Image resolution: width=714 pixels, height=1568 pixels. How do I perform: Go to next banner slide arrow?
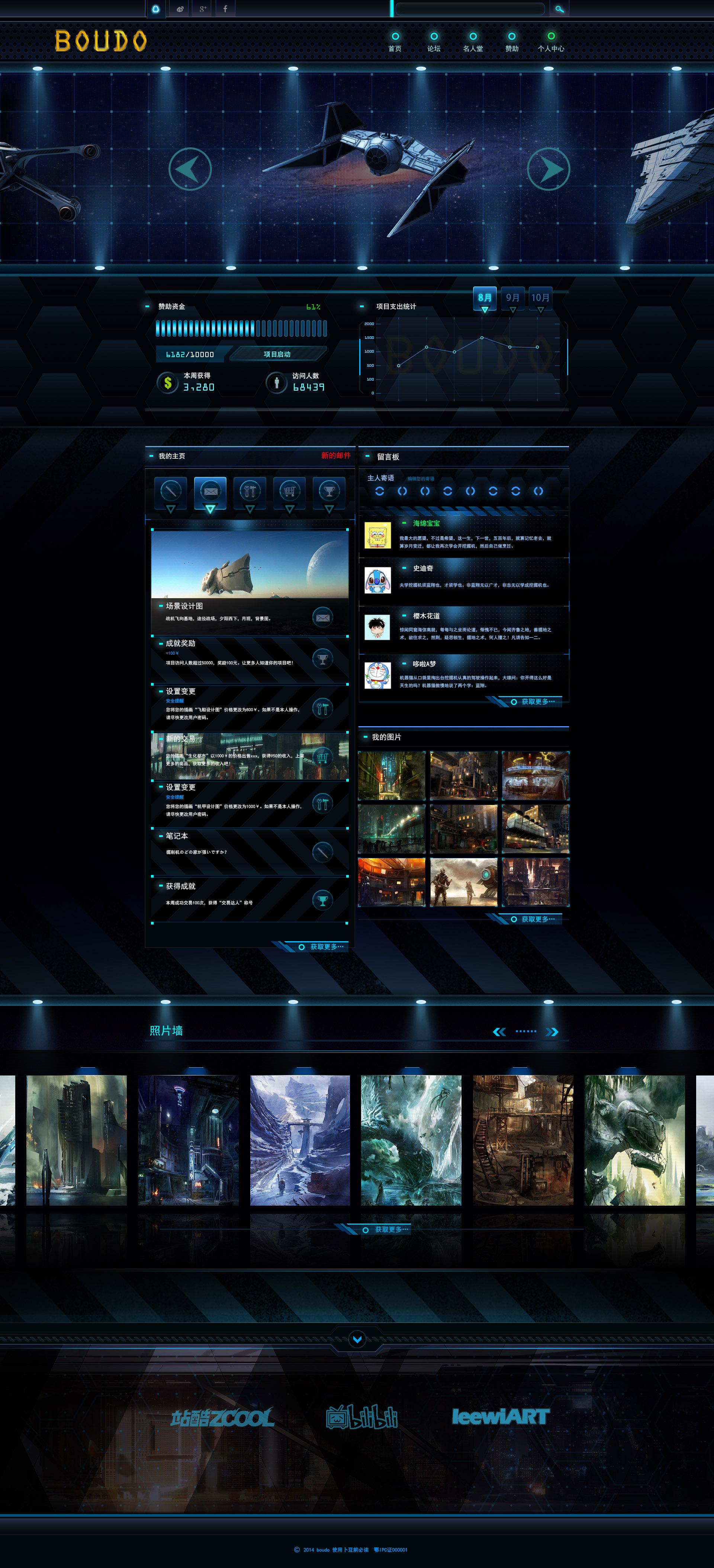pyautogui.click(x=548, y=169)
